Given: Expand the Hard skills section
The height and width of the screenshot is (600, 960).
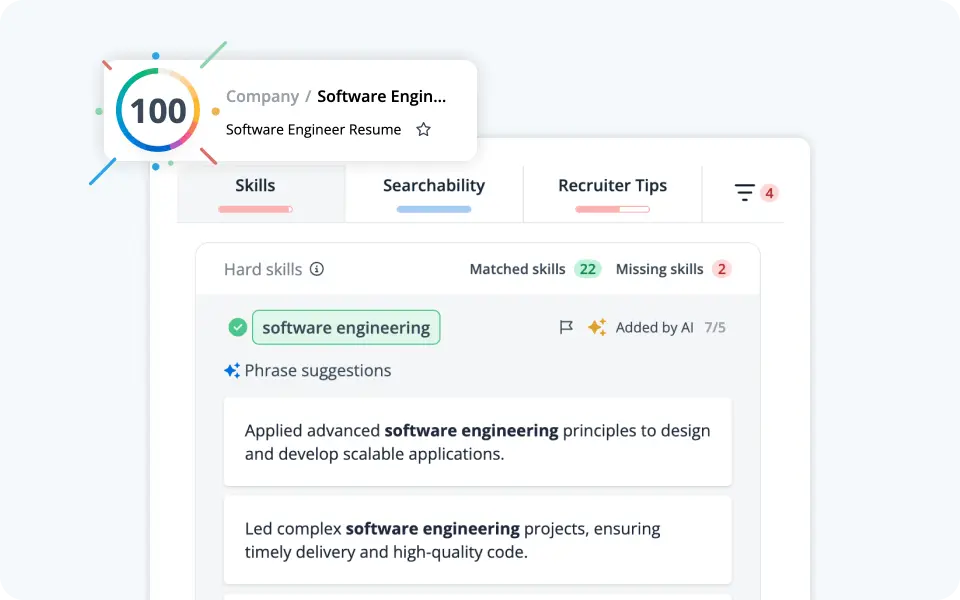Looking at the screenshot, I should 263,269.
